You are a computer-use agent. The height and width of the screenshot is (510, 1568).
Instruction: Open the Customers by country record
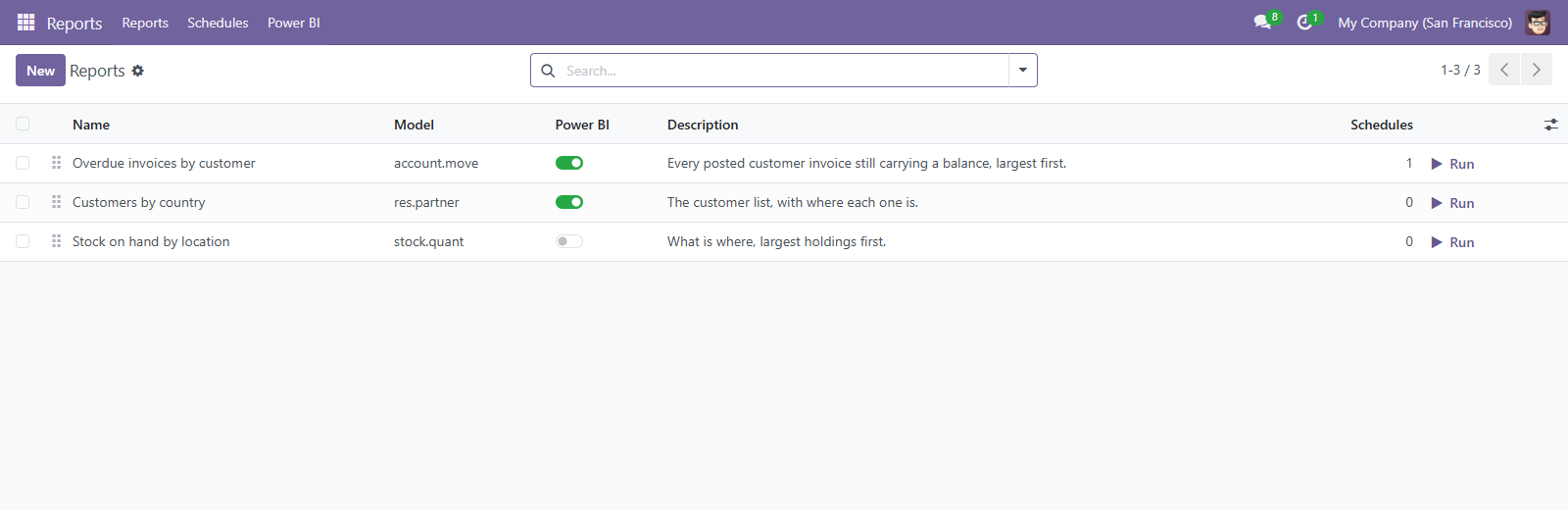[x=139, y=202]
